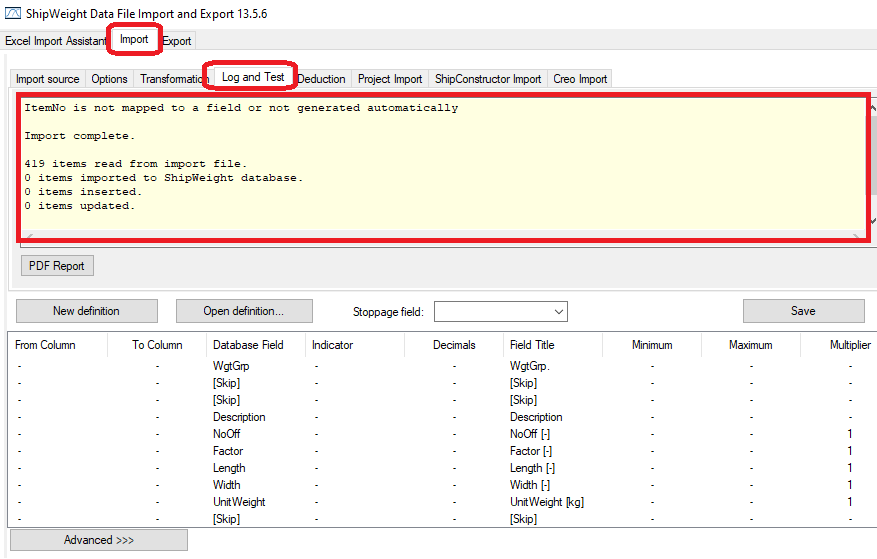Click the 'Import complete.' log line

(x=79, y=136)
